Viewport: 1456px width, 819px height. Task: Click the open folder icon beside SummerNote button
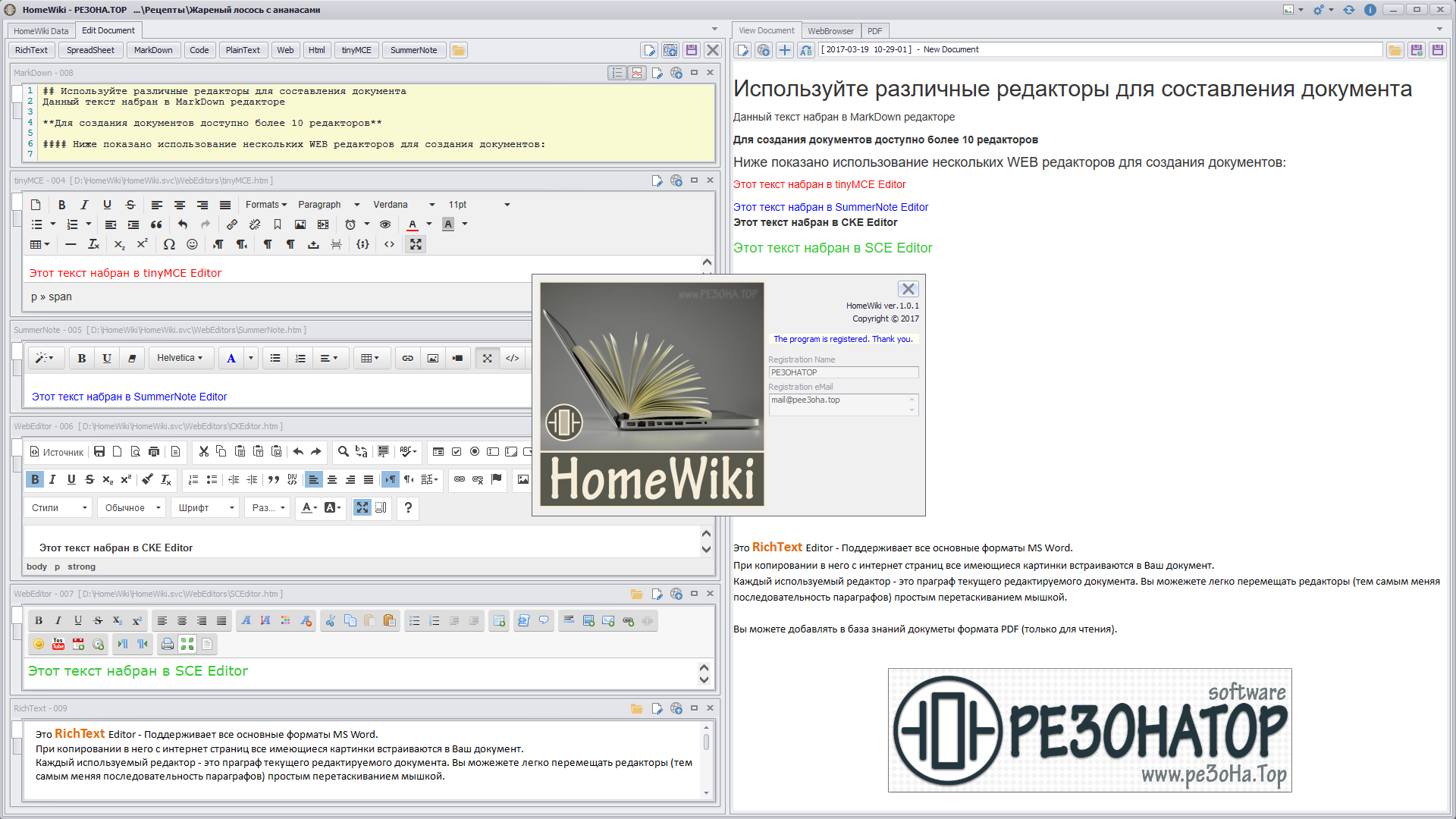point(458,50)
